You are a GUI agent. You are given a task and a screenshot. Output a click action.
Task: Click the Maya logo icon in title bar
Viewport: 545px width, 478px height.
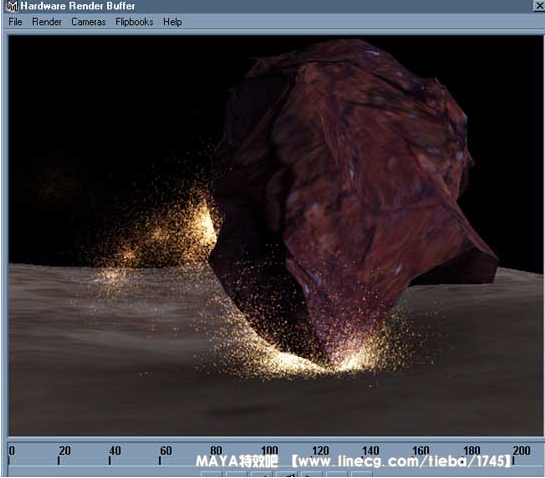coord(12,6)
